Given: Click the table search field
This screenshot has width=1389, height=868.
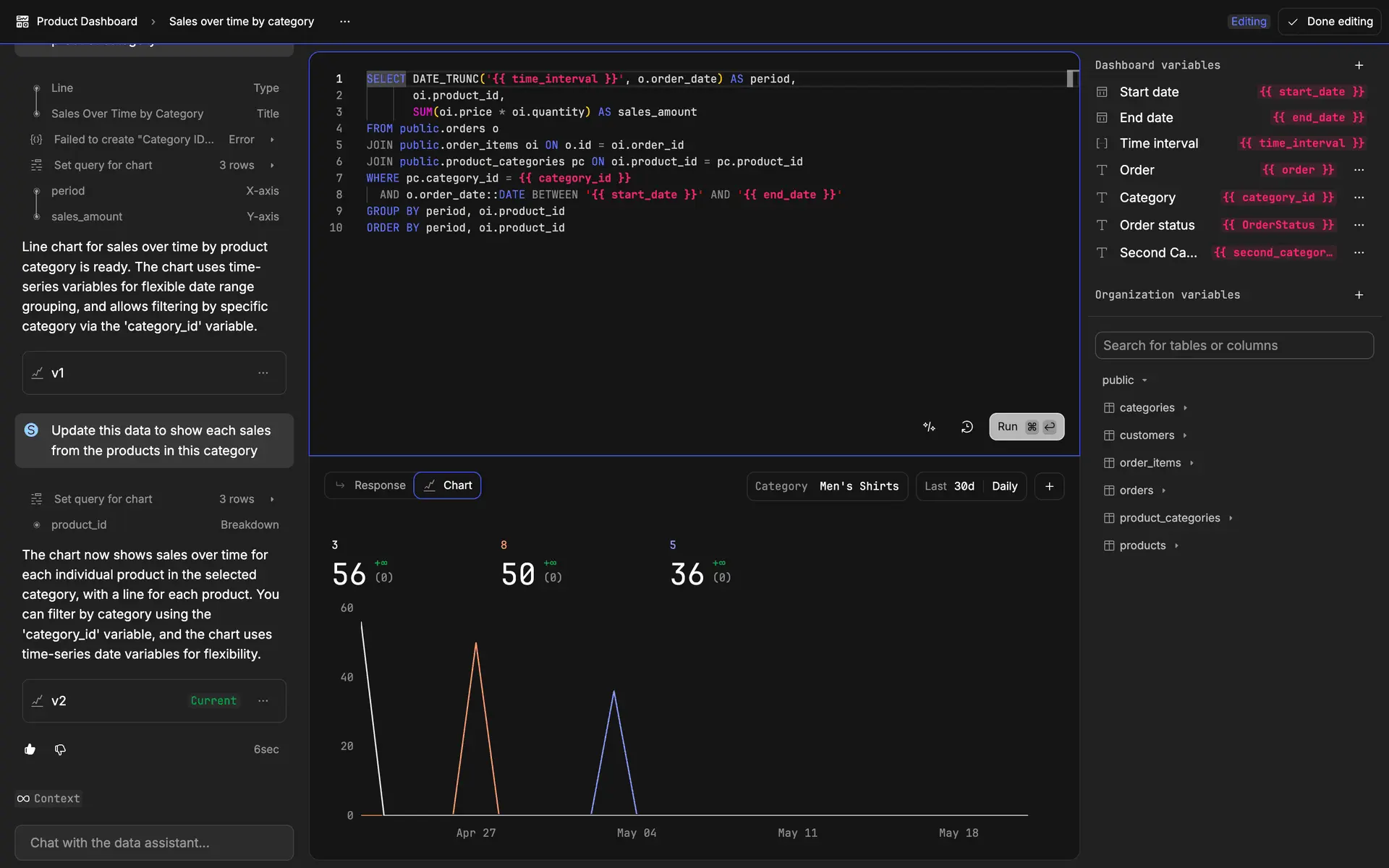Looking at the screenshot, I should pos(1233,346).
